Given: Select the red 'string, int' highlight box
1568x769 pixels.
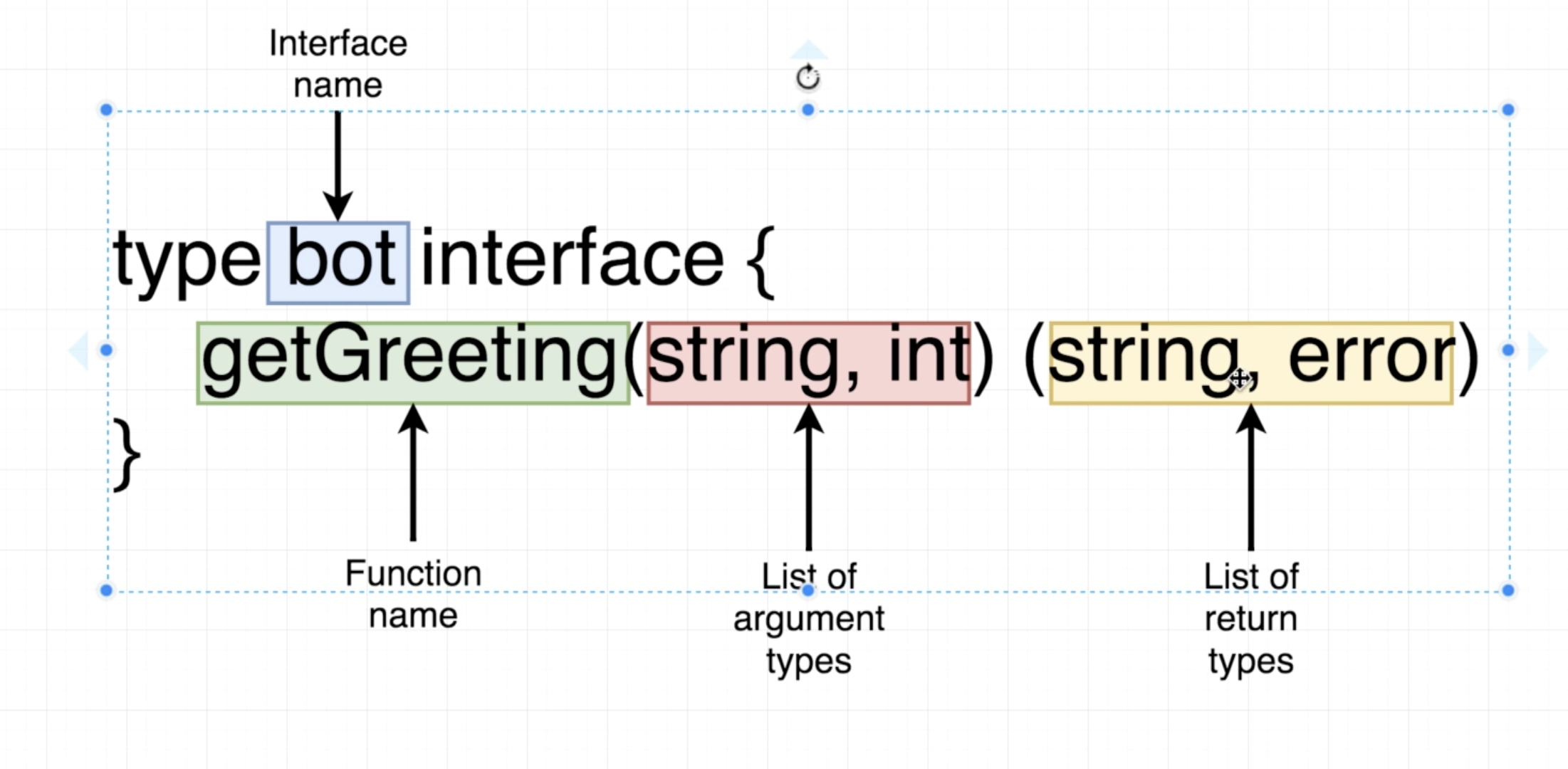Looking at the screenshot, I should click(808, 363).
